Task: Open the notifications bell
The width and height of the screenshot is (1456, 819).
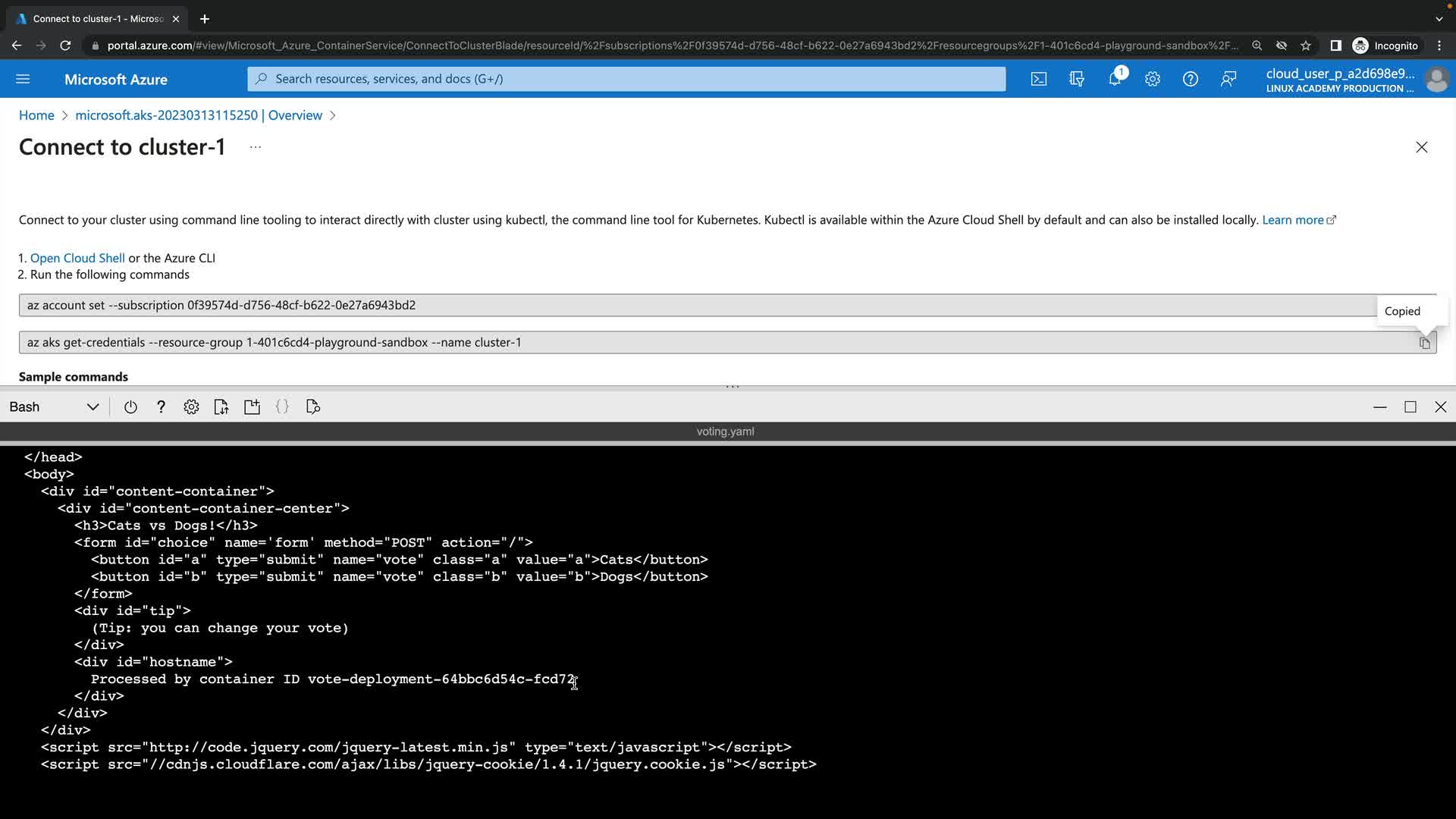Action: point(1114,79)
